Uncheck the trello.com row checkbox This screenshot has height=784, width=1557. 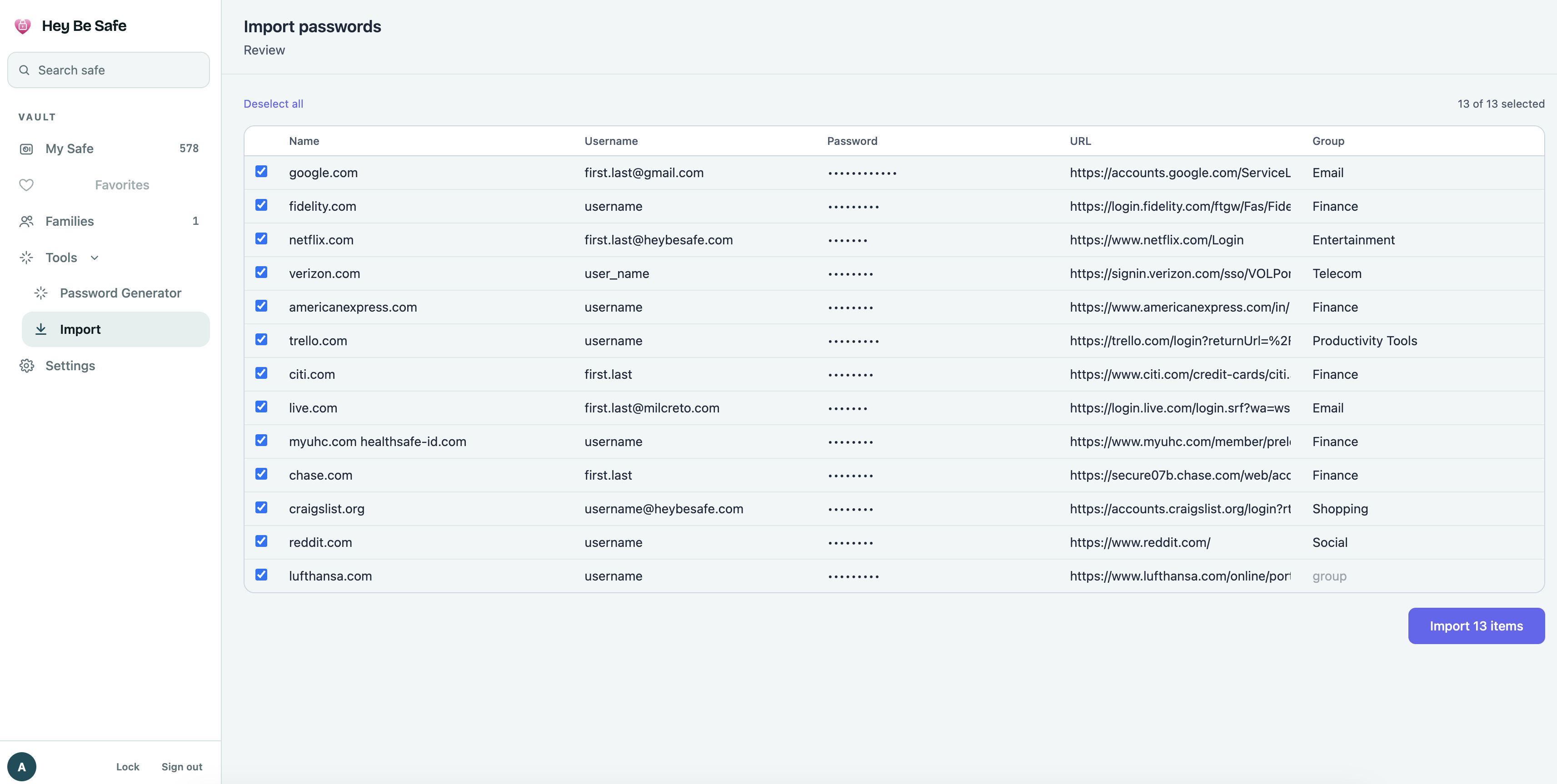click(x=261, y=339)
